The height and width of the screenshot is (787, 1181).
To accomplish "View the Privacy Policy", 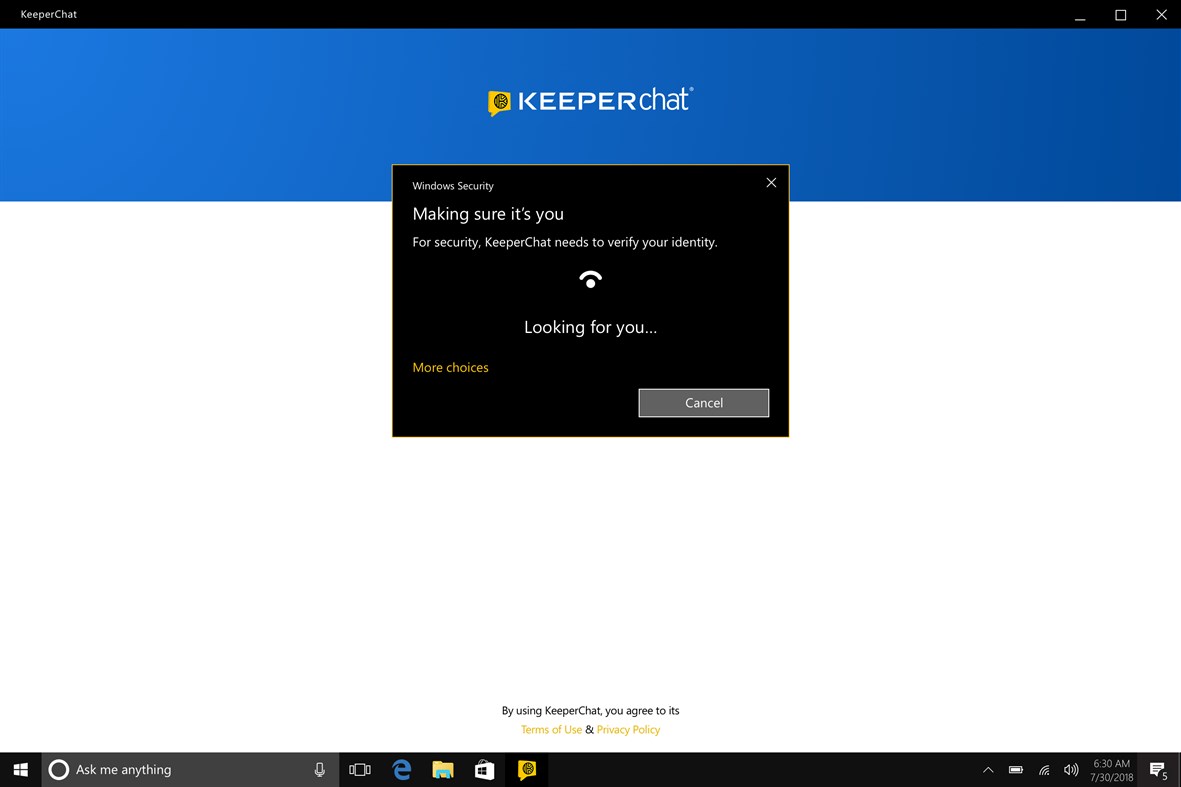I will [628, 729].
